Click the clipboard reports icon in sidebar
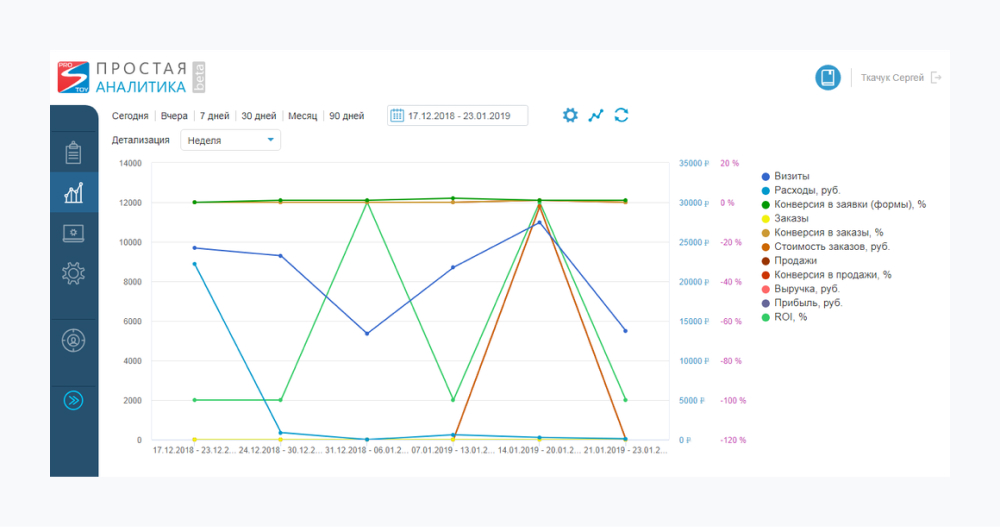The height and width of the screenshot is (527, 1000). tap(73, 153)
